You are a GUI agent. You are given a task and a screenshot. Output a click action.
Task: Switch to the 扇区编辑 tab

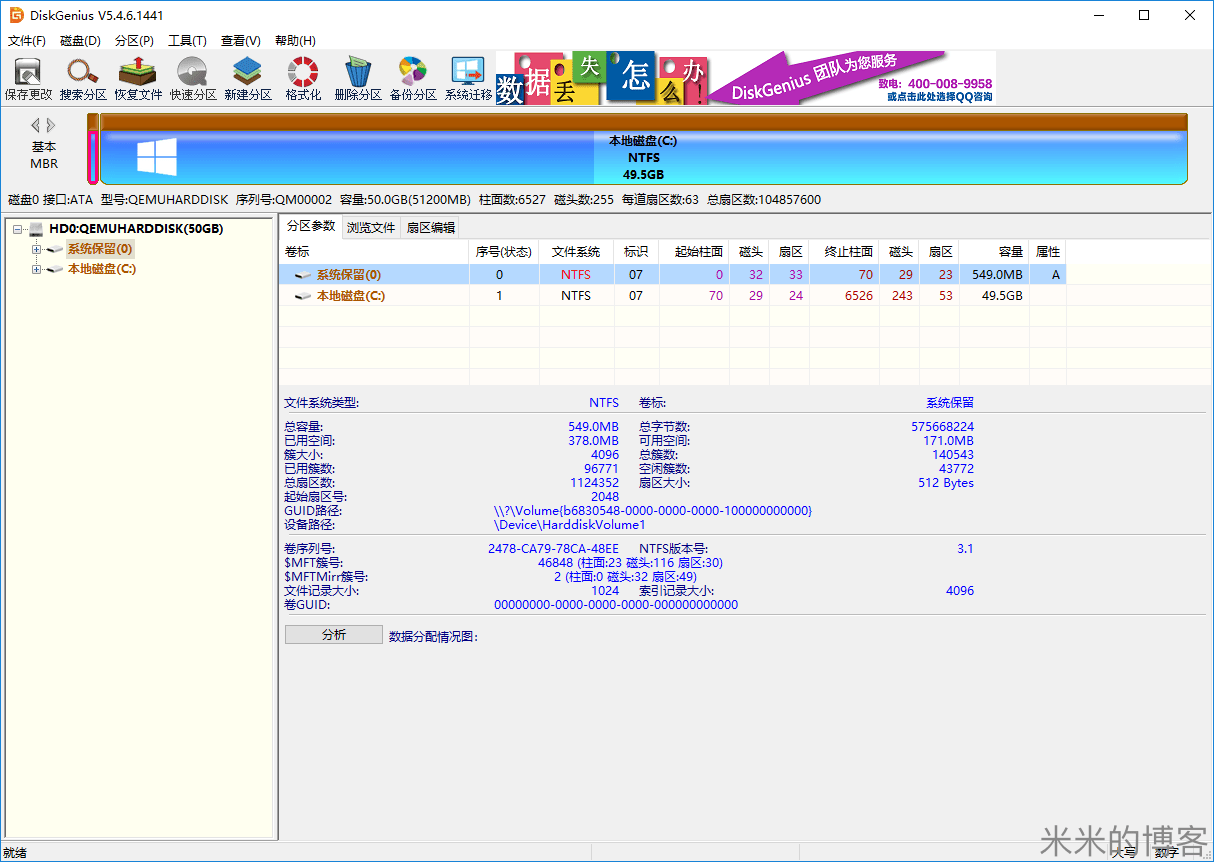(x=432, y=227)
